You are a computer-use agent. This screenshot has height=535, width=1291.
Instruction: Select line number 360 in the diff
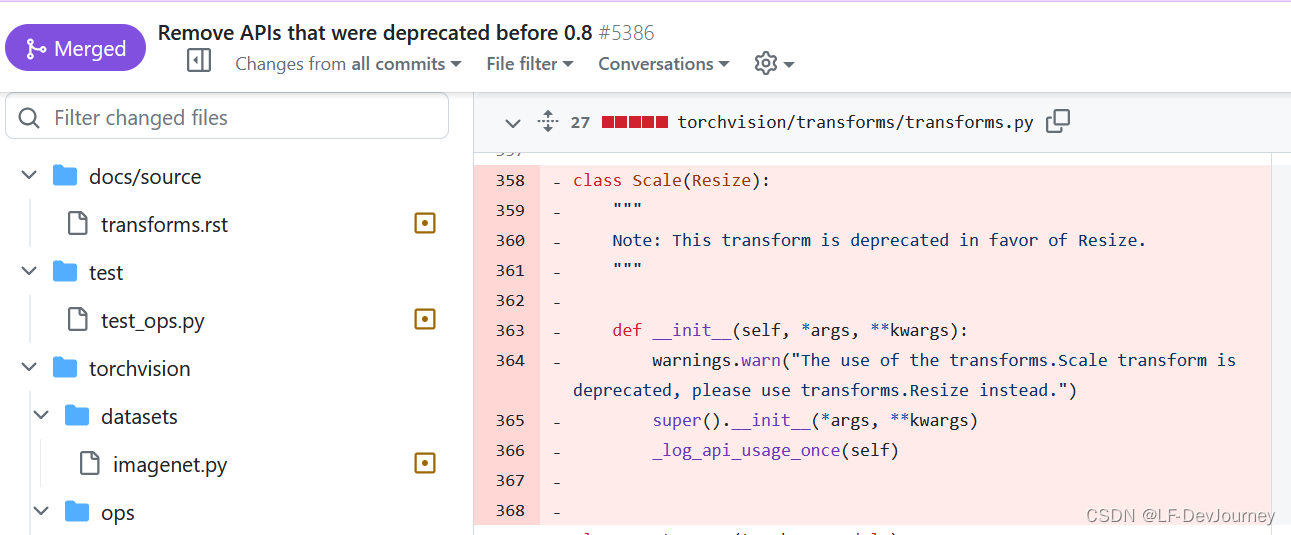click(510, 241)
